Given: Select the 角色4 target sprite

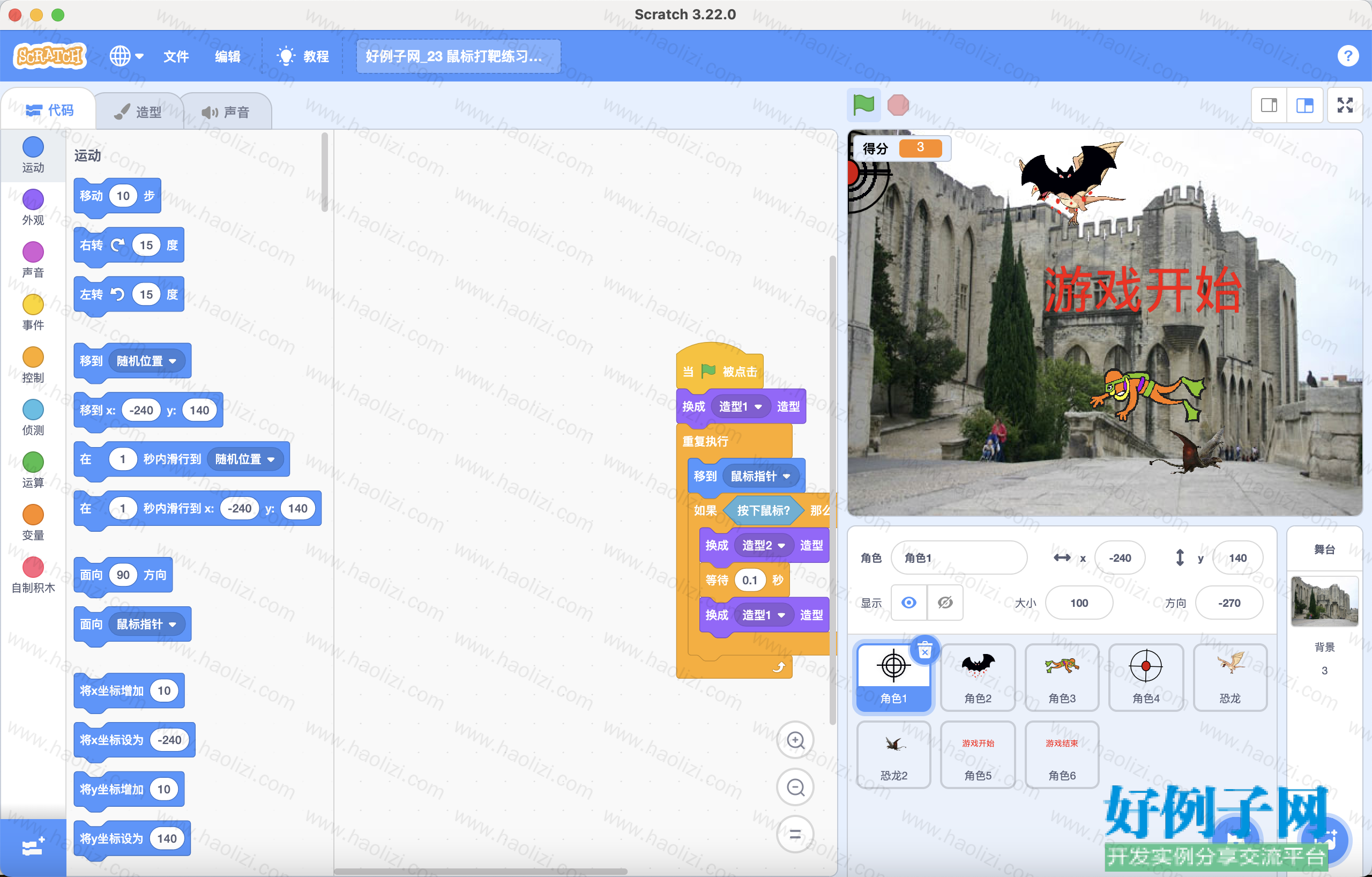Looking at the screenshot, I should click(1146, 677).
